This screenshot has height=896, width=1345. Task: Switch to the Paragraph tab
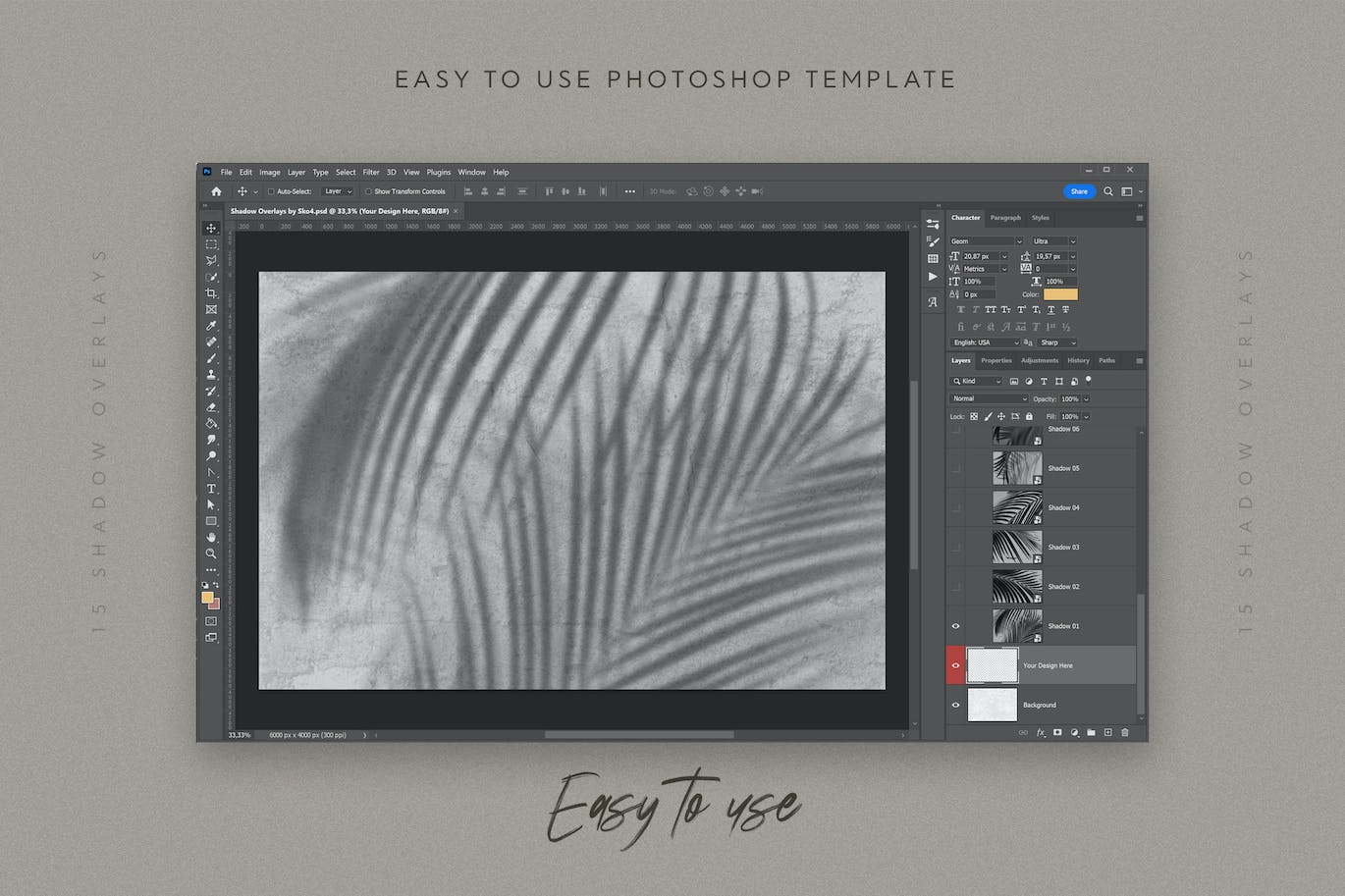(1005, 218)
